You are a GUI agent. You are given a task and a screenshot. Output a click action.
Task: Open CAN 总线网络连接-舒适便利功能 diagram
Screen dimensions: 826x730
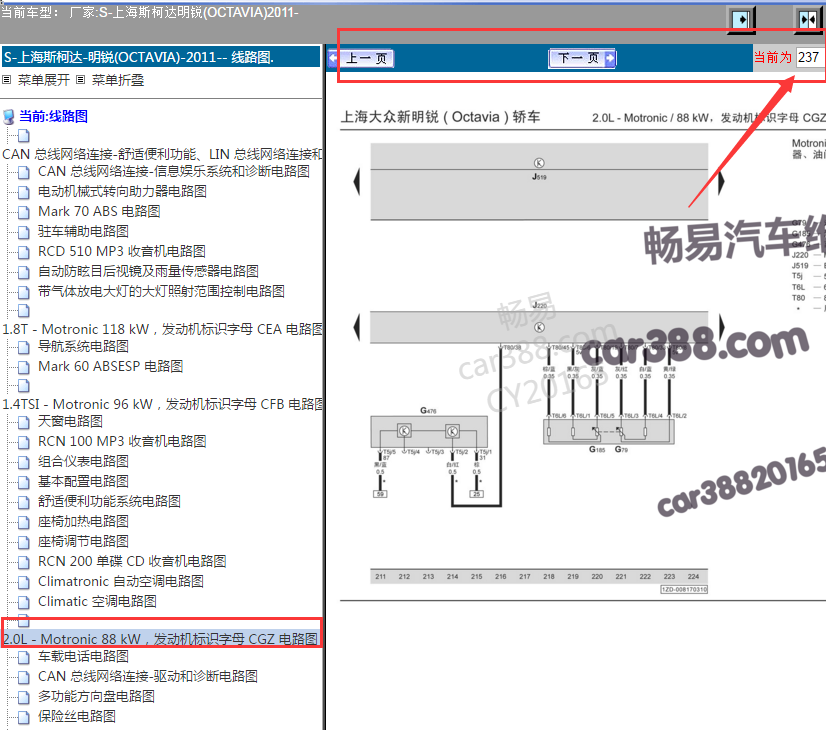pos(162,154)
